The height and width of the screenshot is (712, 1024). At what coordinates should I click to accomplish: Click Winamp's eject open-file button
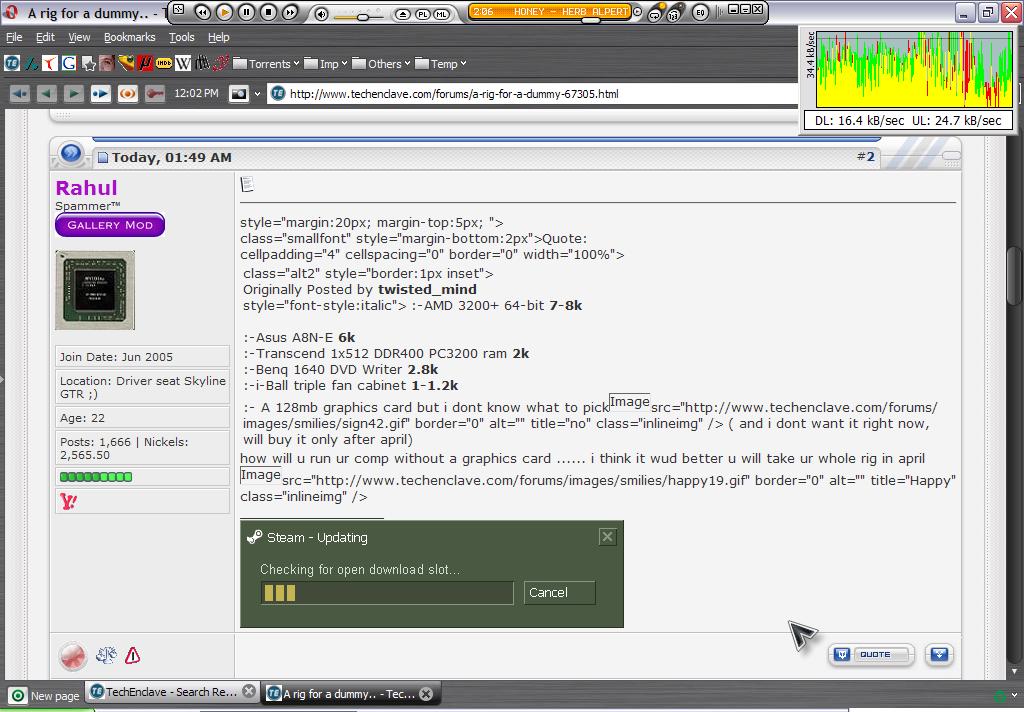click(x=403, y=14)
